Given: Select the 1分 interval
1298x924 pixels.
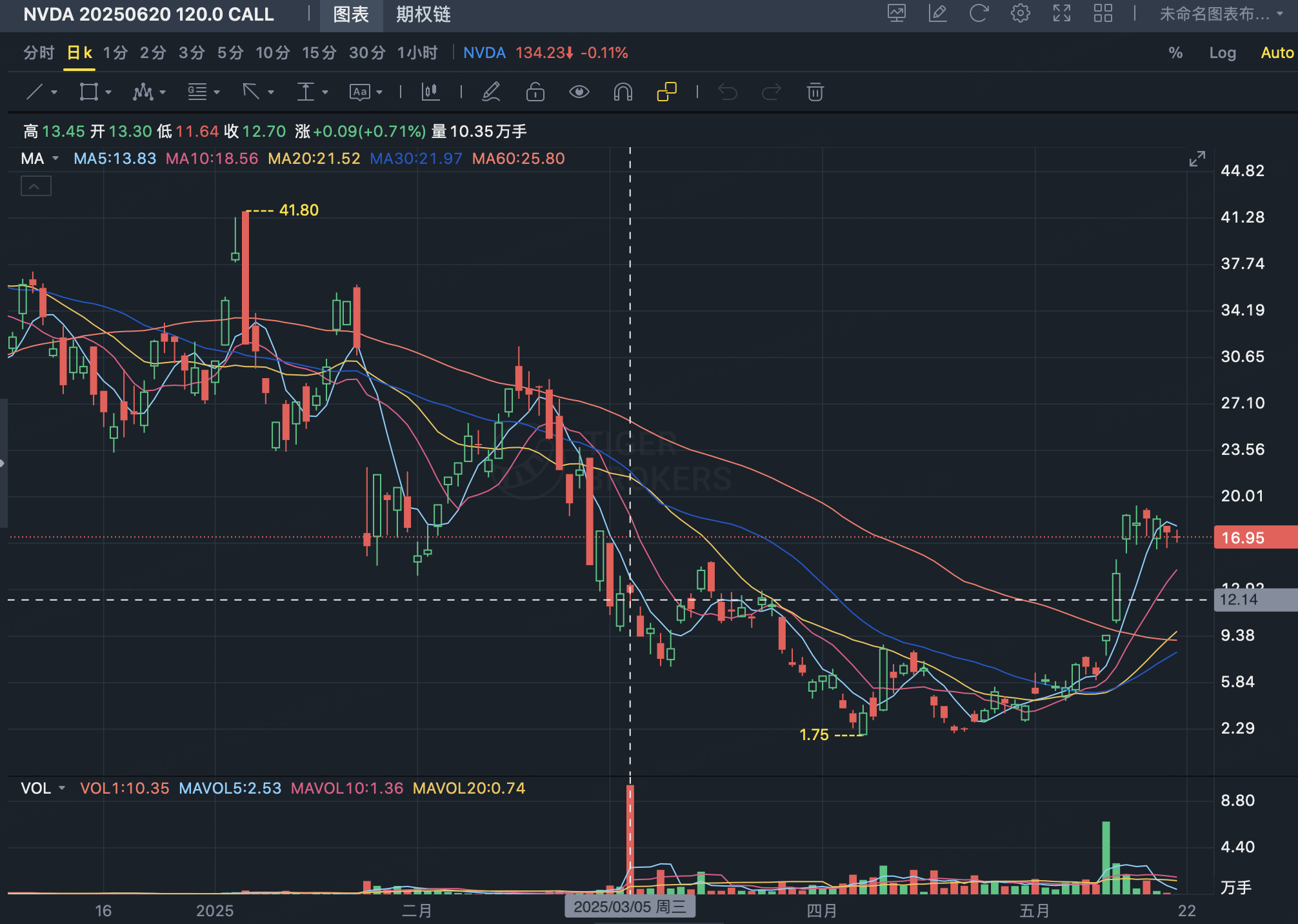Looking at the screenshot, I should coord(115,53).
